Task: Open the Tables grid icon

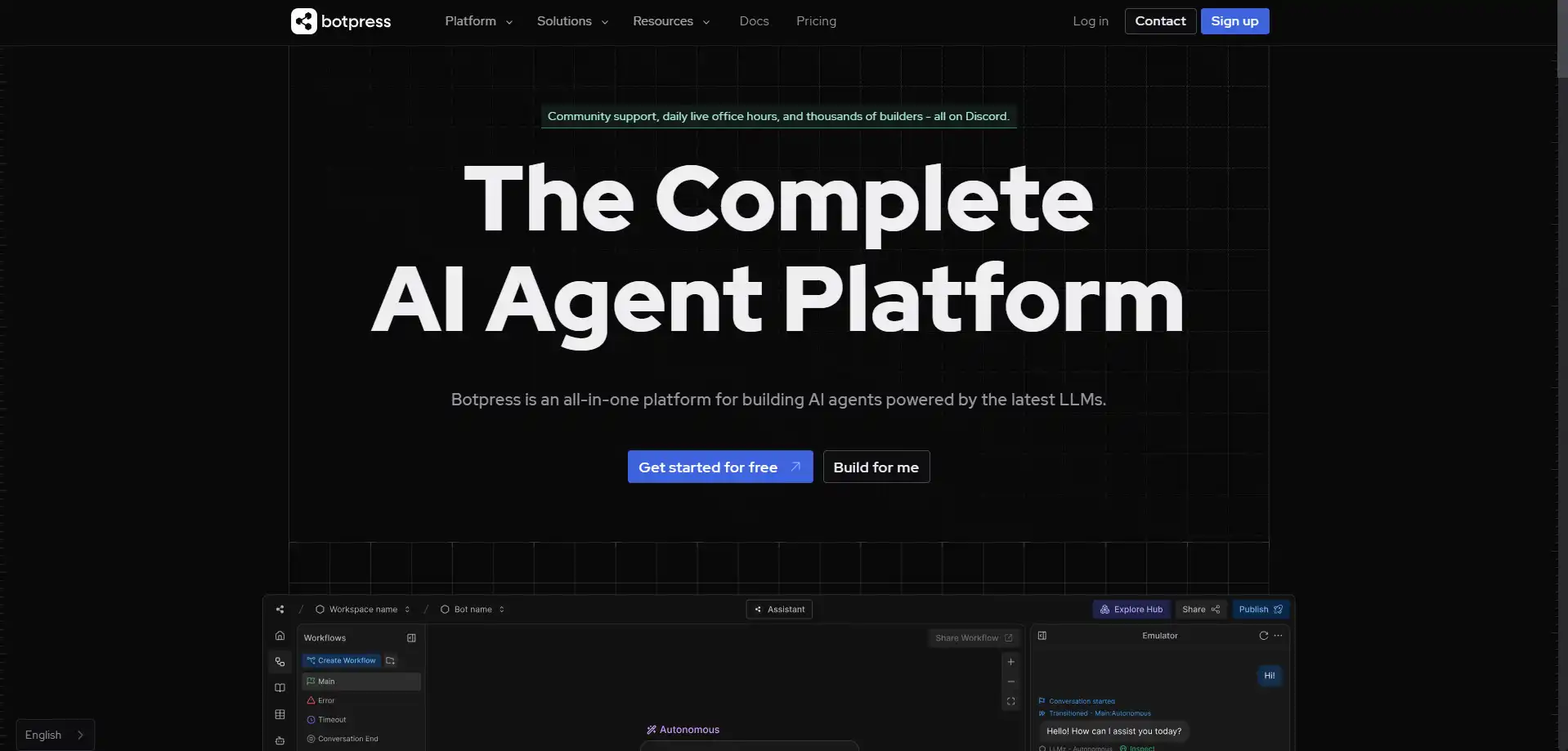Action: (x=280, y=714)
